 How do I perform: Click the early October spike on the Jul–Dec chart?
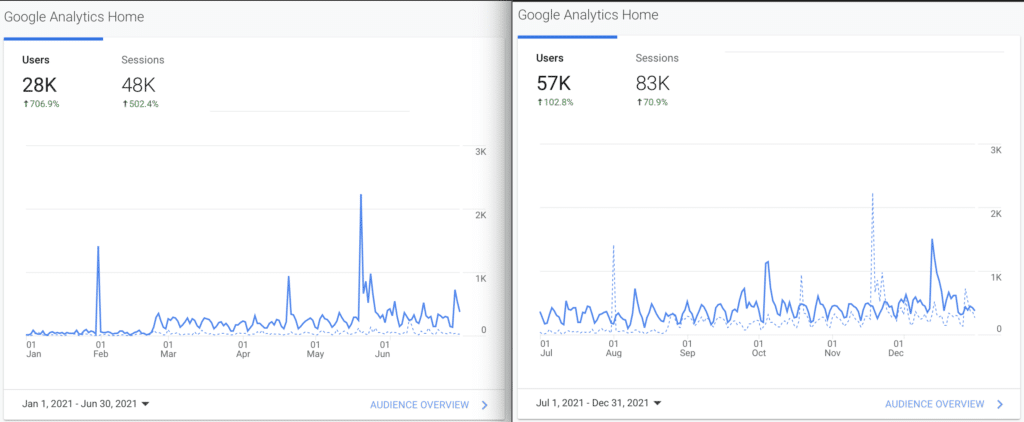767,262
